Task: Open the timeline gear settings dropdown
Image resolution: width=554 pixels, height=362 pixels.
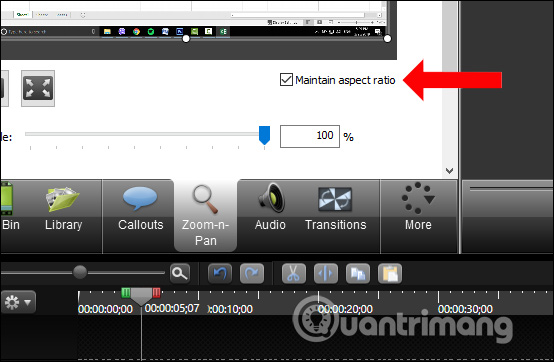Action: point(18,302)
